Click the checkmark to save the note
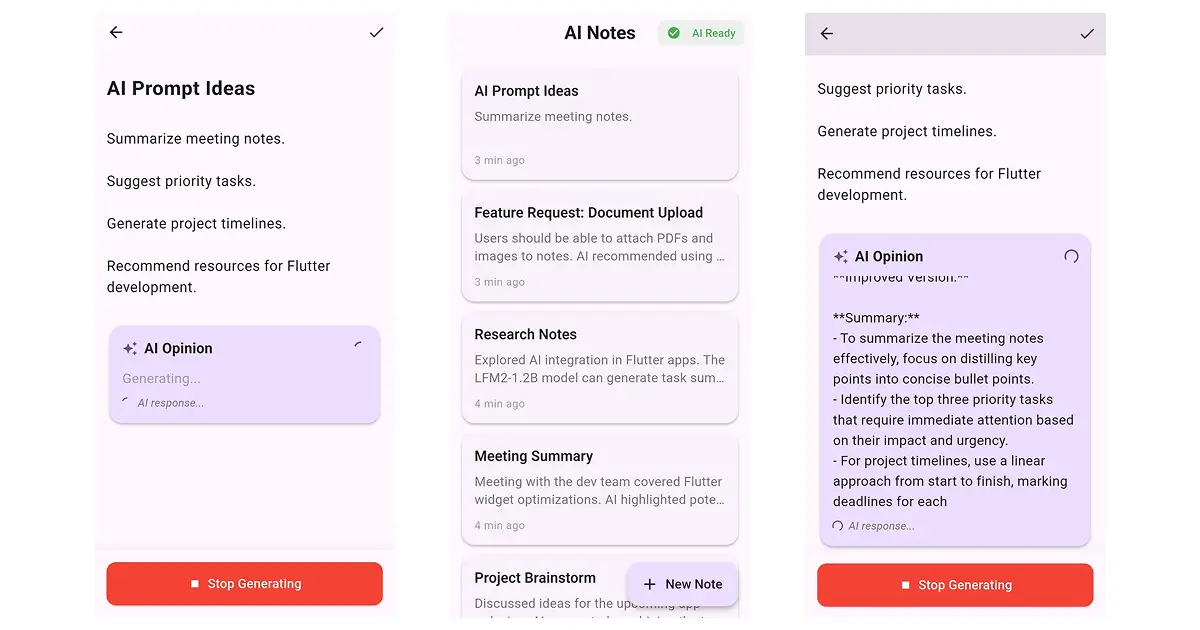Screen dimensions: 1200x630 376,32
